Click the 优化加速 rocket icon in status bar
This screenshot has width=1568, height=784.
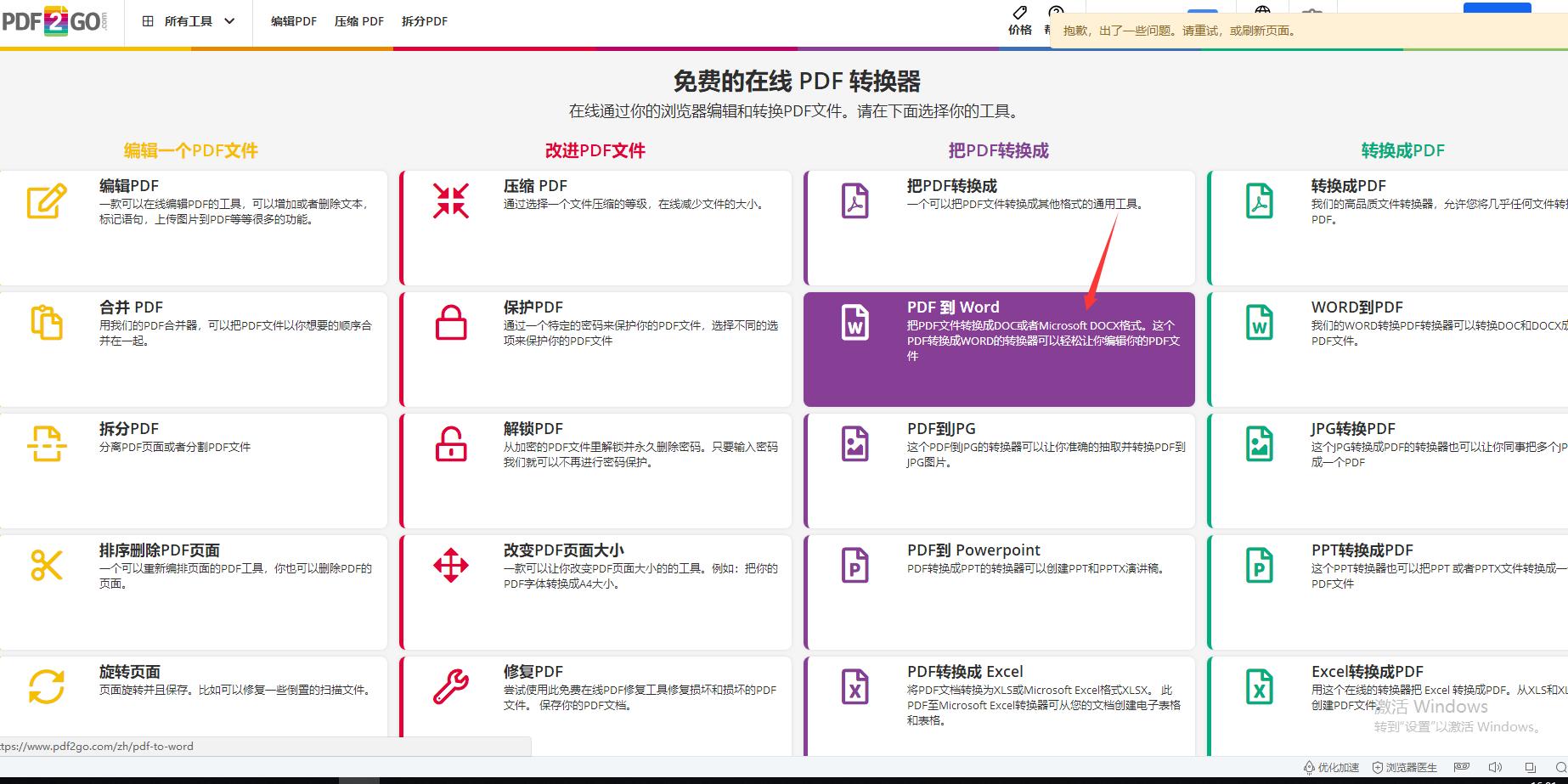click(x=1309, y=767)
